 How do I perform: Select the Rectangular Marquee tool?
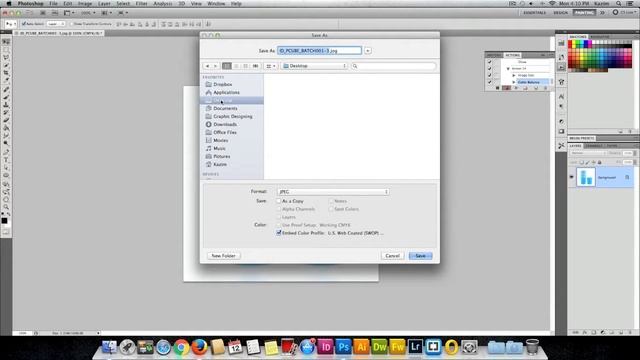(6, 50)
